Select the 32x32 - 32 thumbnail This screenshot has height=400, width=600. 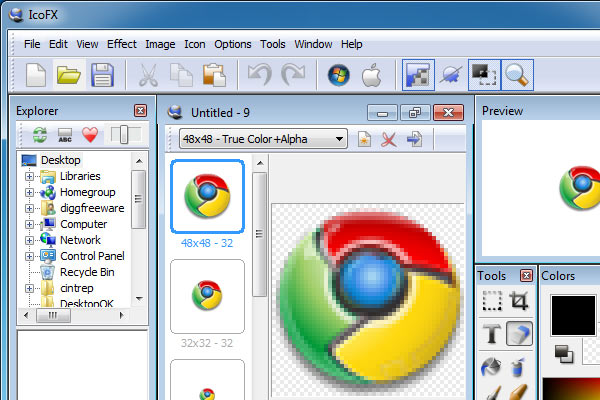207,296
